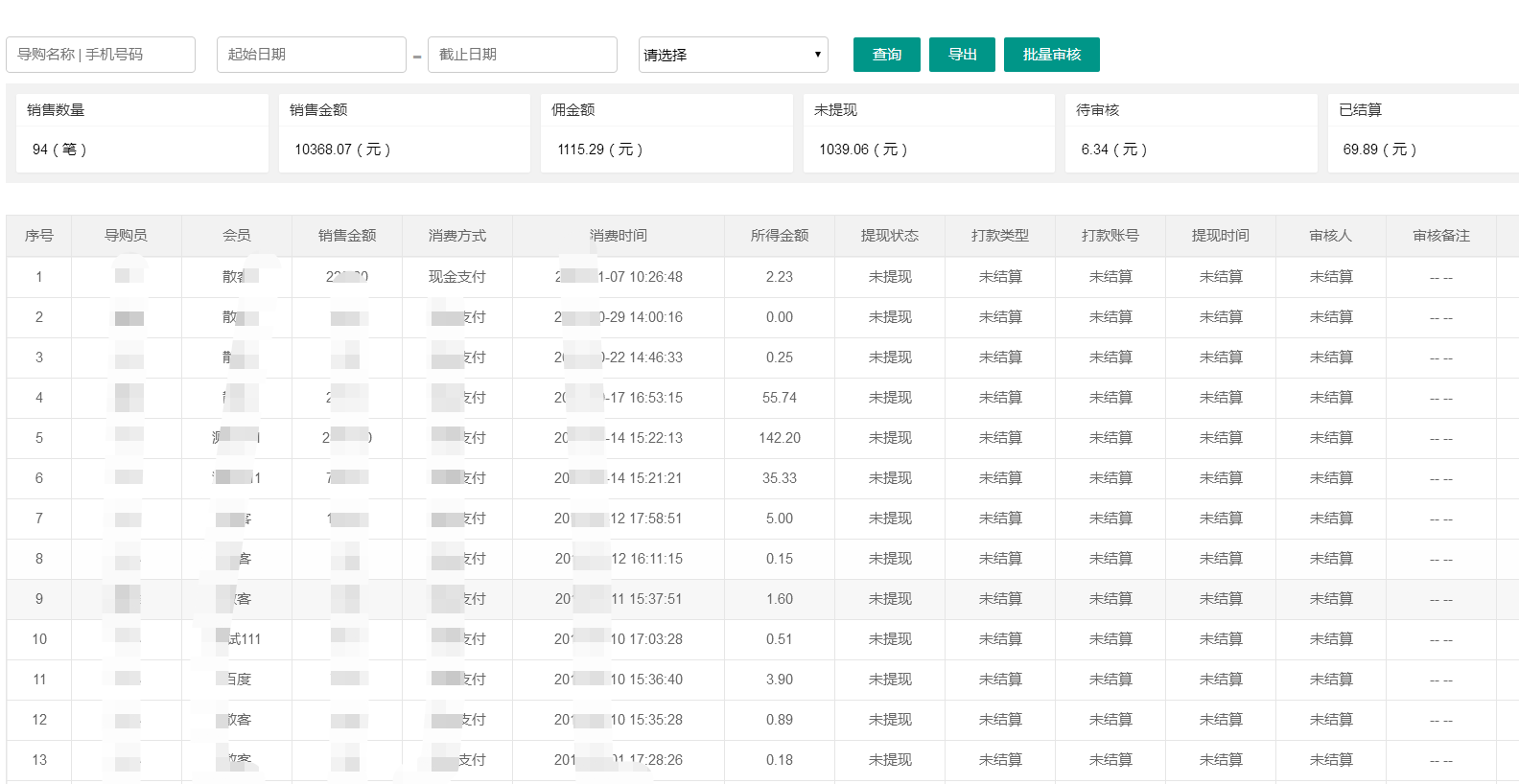
Task: Click the 消费时间 column header
Action: 619,236
